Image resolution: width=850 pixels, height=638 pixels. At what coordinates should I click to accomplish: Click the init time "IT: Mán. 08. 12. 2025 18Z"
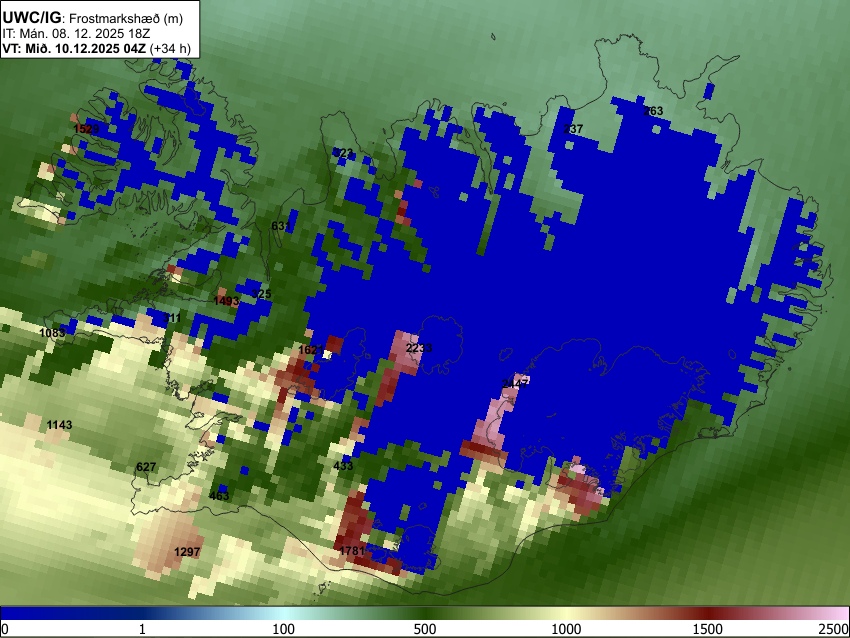[x=76, y=34]
